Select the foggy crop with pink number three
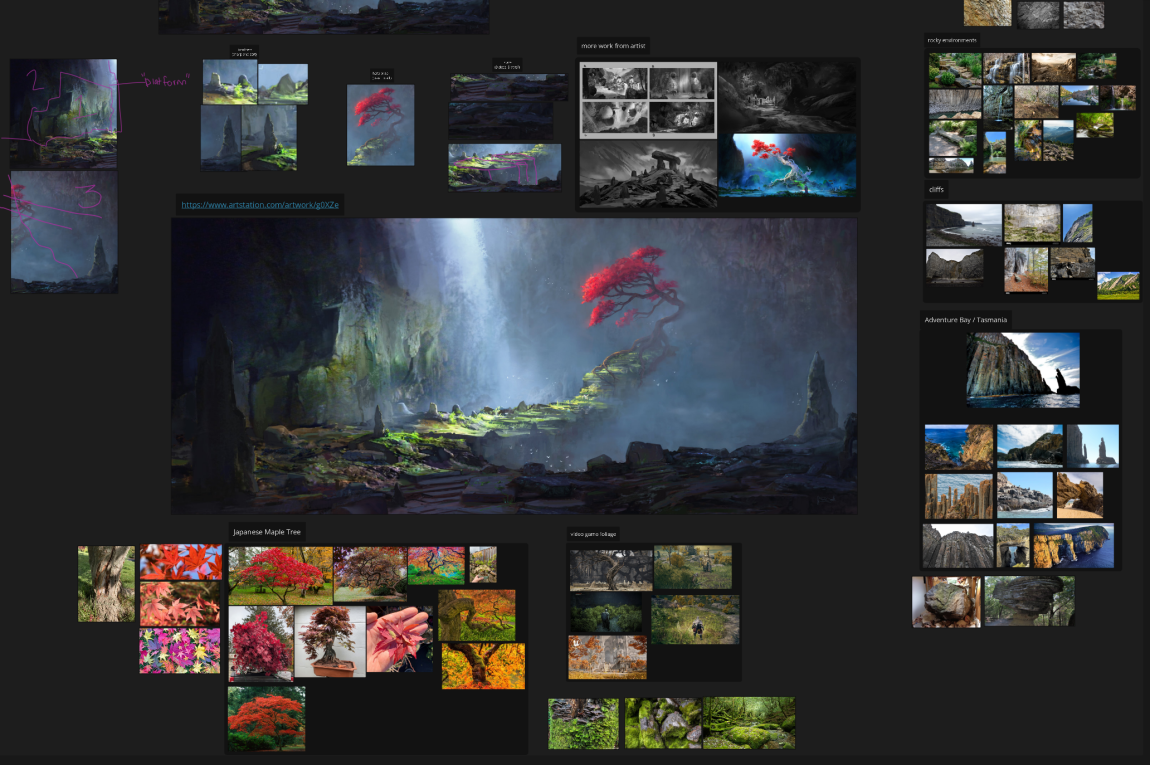 [64, 232]
